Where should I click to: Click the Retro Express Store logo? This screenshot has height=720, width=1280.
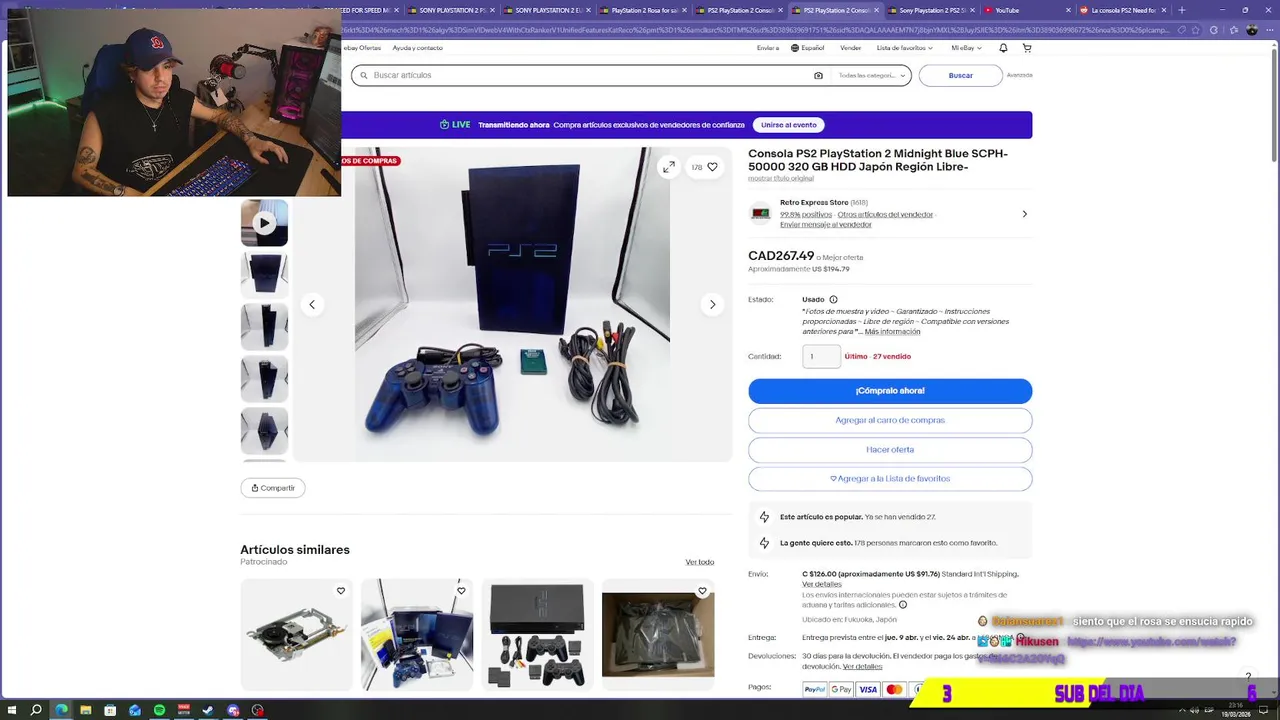pyautogui.click(x=760, y=213)
